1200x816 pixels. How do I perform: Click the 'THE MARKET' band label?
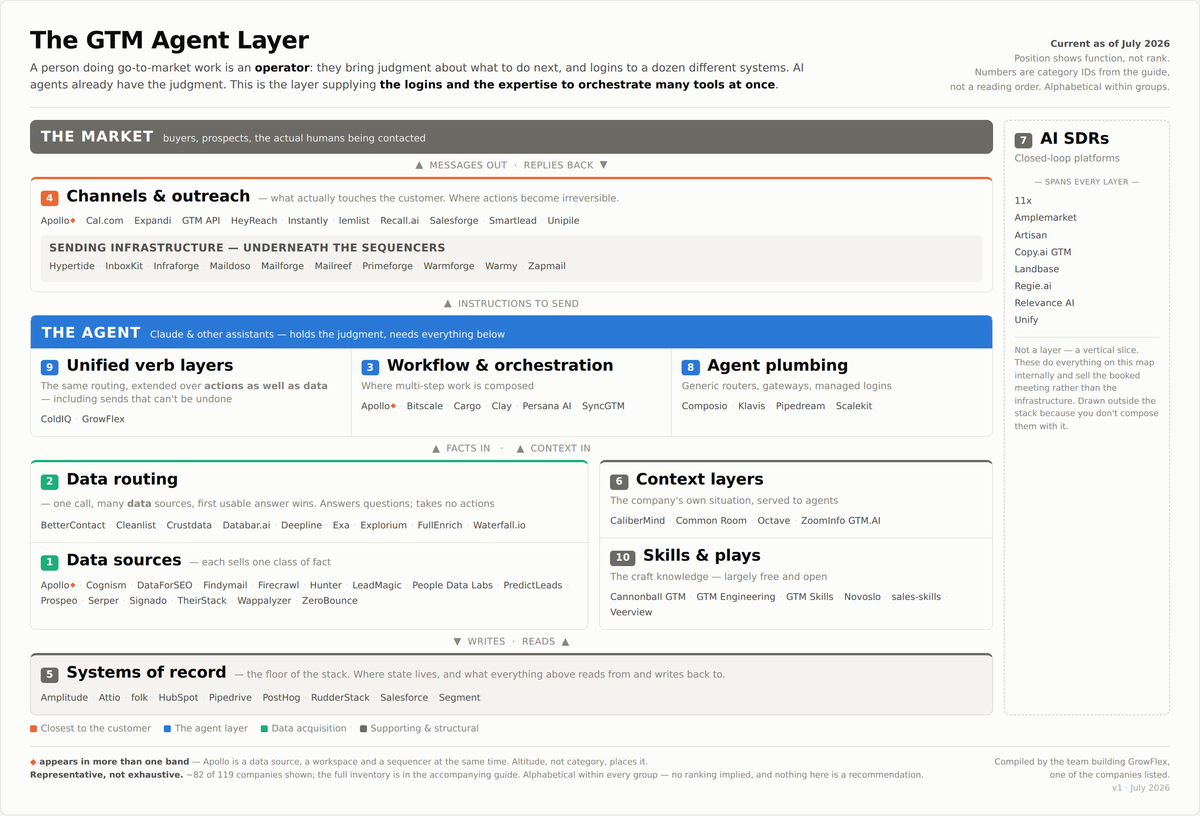pyautogui.click(x=97, y=137)
